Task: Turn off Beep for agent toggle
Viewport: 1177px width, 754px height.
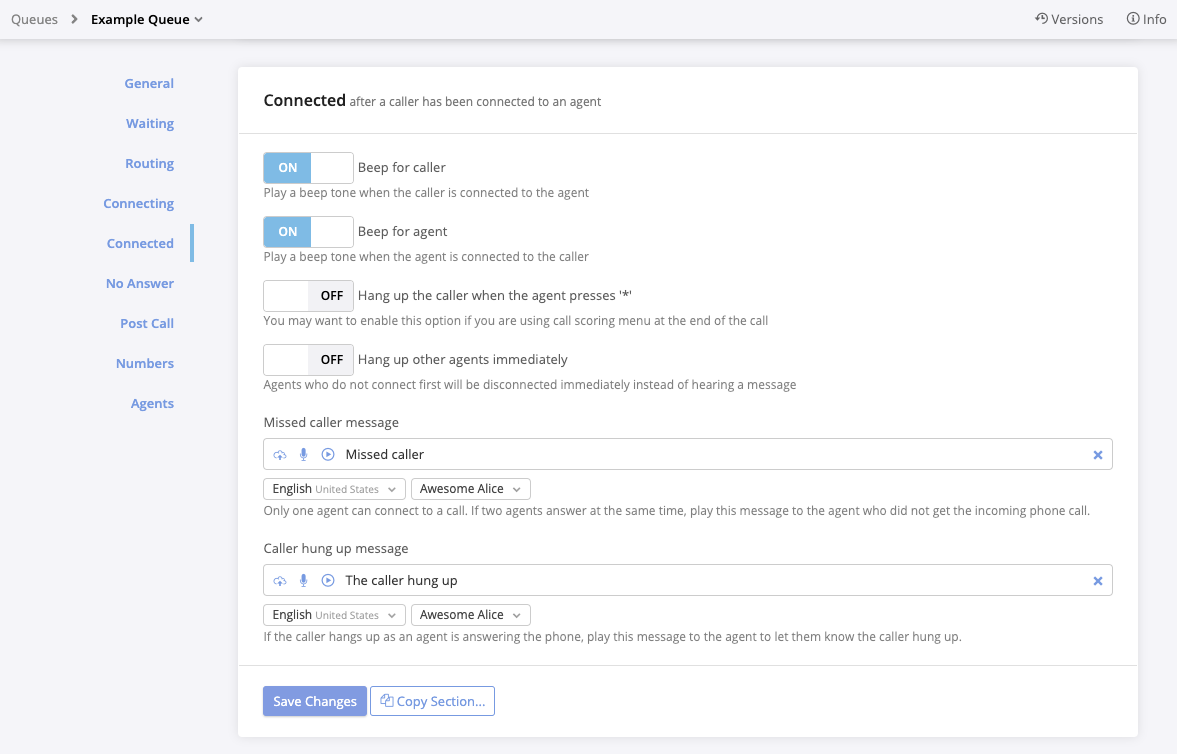Action: point(308,232)
